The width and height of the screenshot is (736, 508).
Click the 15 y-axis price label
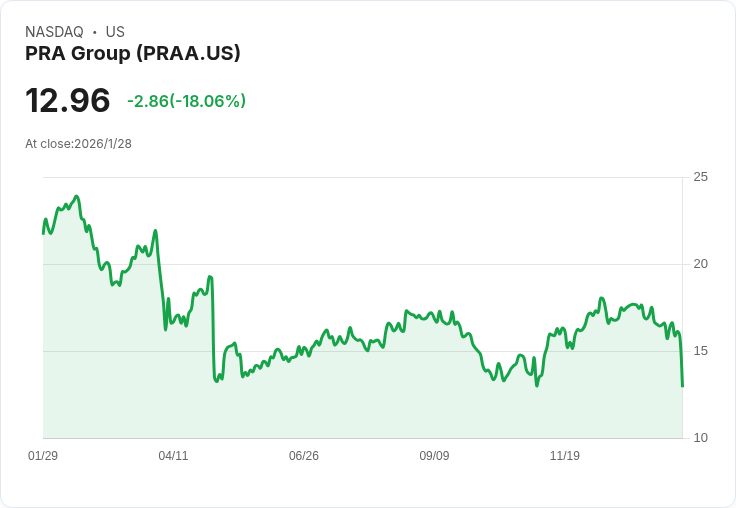click(700, 351)
